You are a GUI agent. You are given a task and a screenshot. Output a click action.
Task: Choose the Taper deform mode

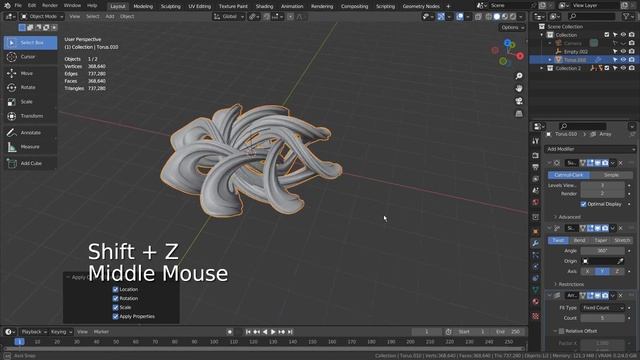click(x=601, y=240)
